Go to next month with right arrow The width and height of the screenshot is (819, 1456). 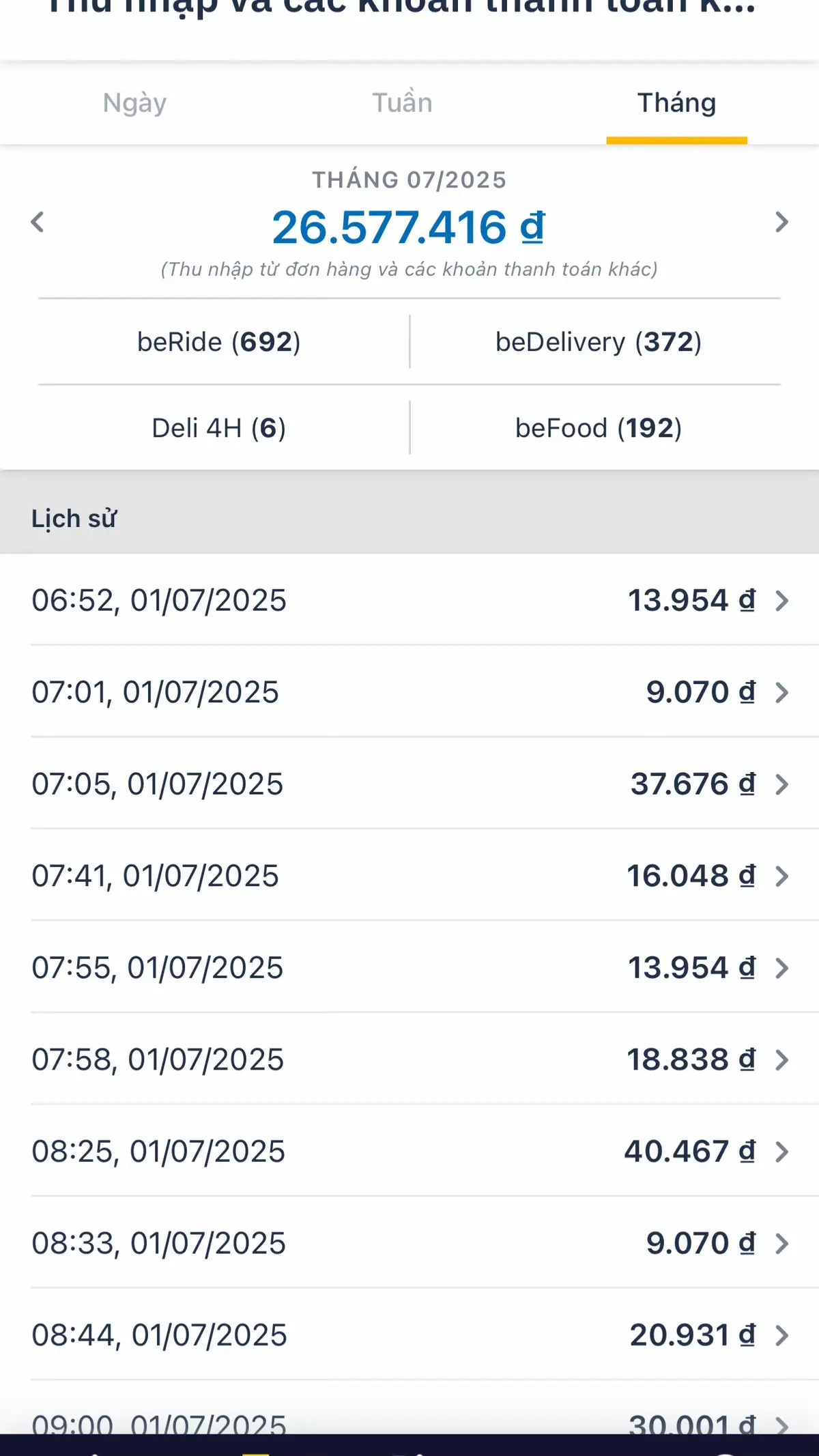click(781, 222)
